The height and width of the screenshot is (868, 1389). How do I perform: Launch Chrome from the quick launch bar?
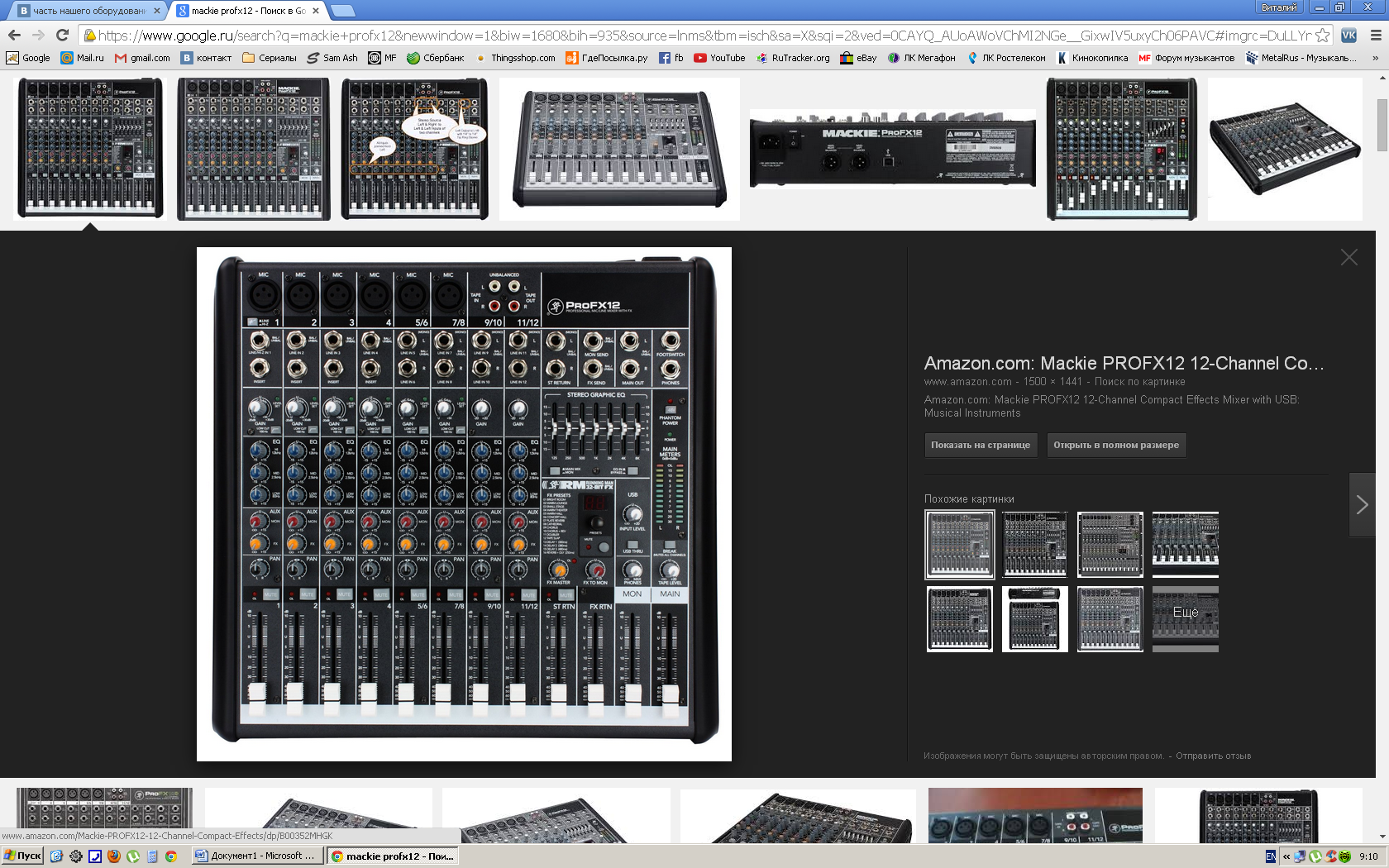(171, 856)
